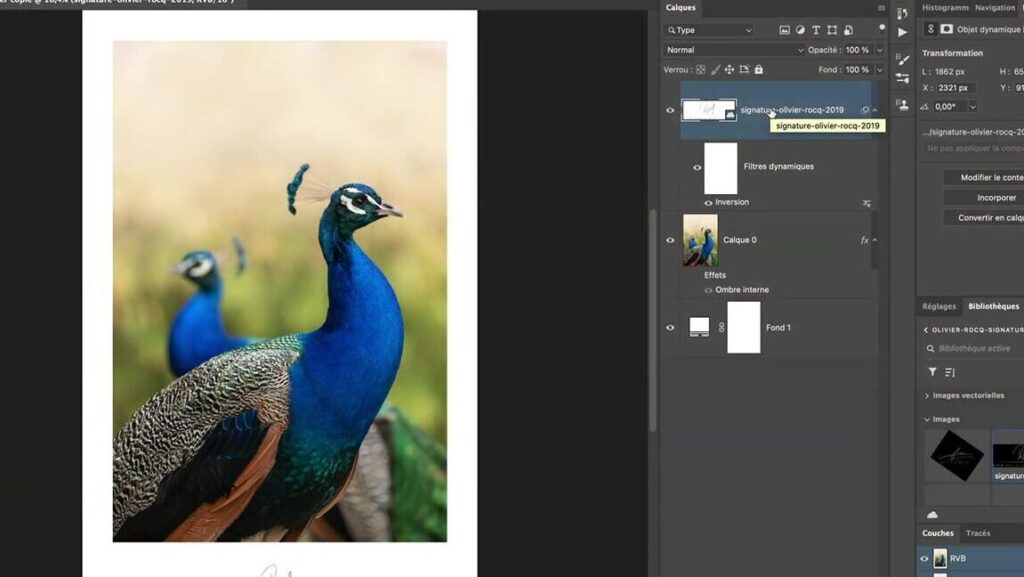
Task: Hide the Fond 1 layer
Action: pyautogui.click(x=670, y=328)
